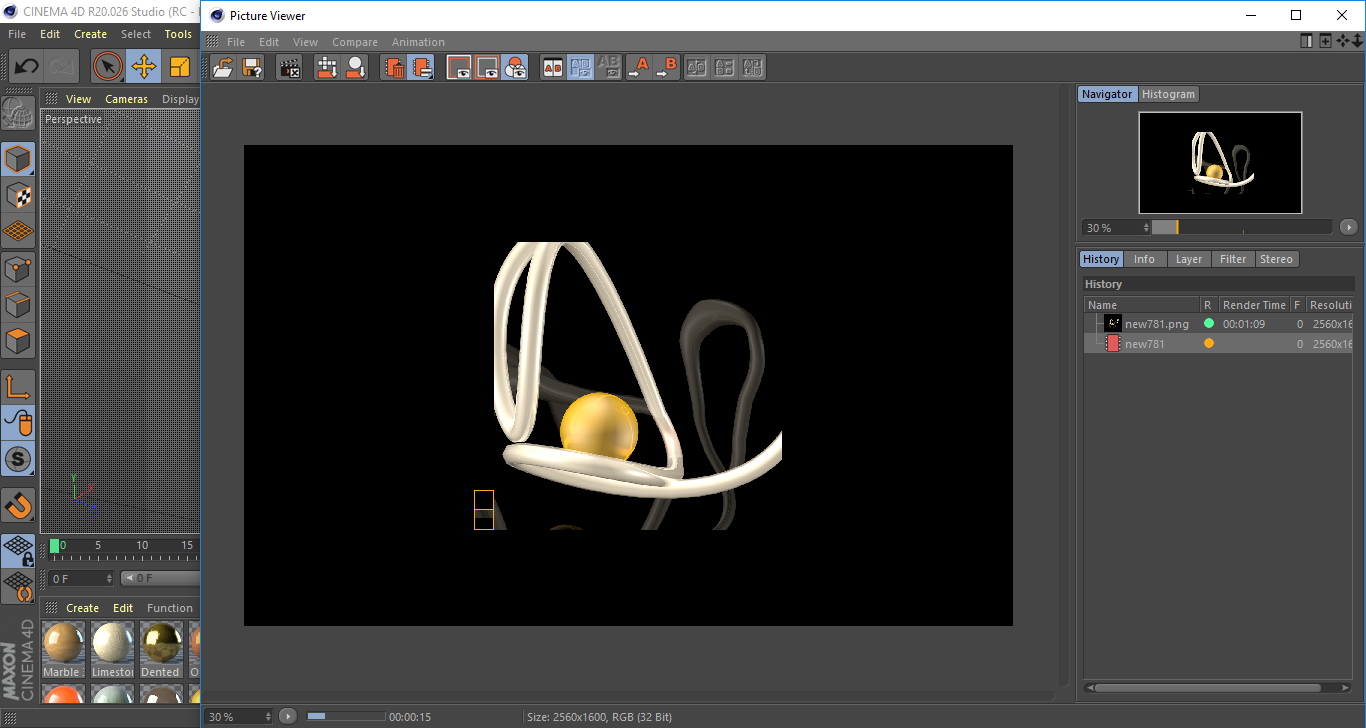Select the Magnet tool in the left palette
The width and height of the screenshot is (1366, 728).
pos(17,505)
